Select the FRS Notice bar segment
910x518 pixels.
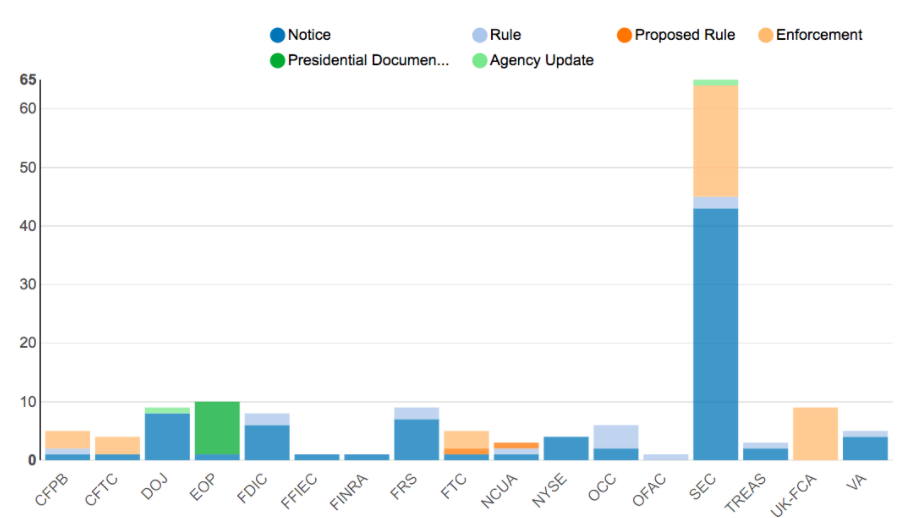[x=417, y=440]
